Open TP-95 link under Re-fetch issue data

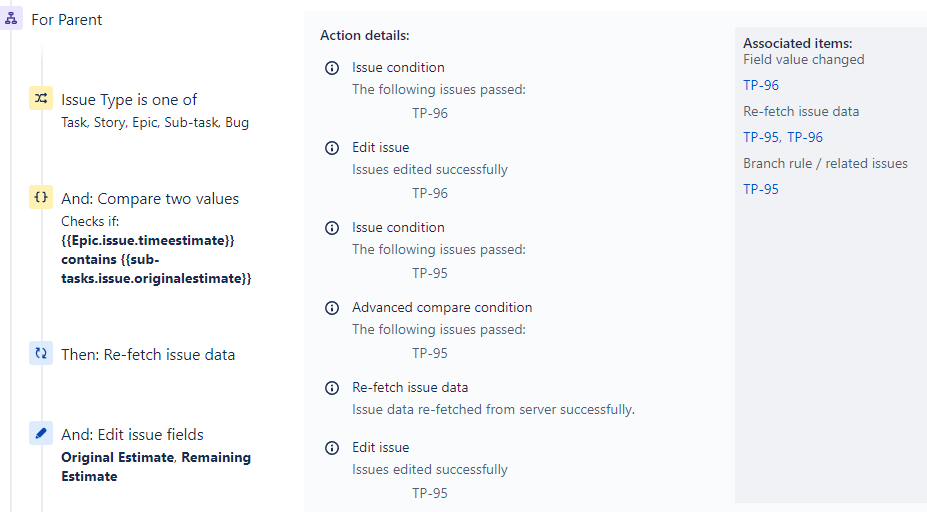(x=761, y=137)
